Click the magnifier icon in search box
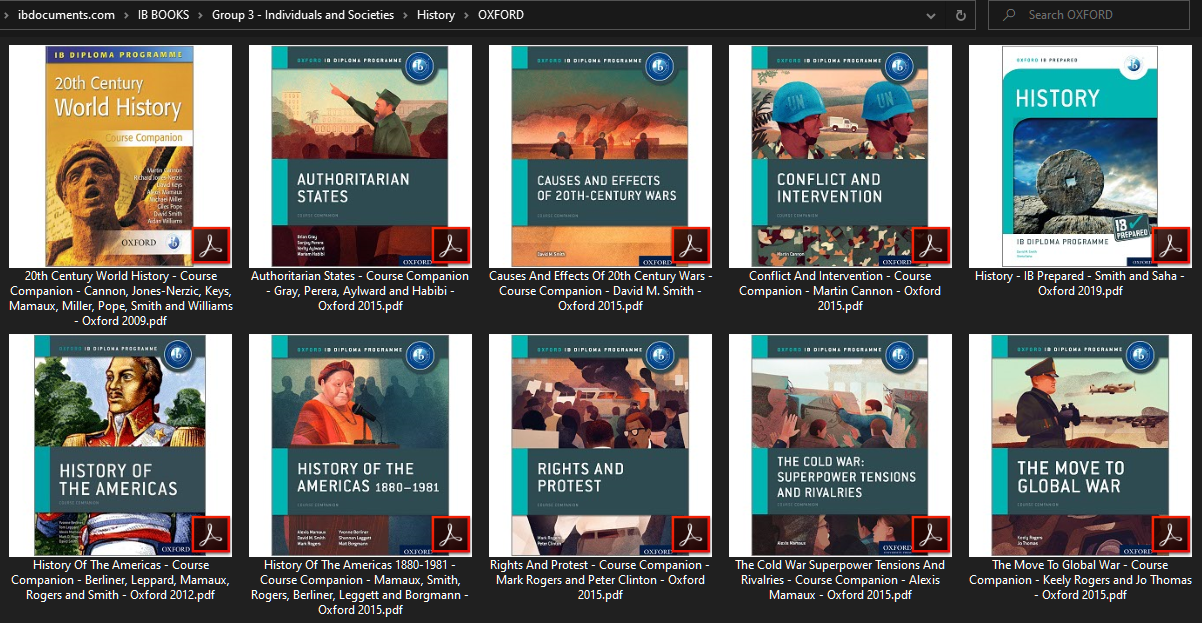1202x623 pixels. 1009,15
